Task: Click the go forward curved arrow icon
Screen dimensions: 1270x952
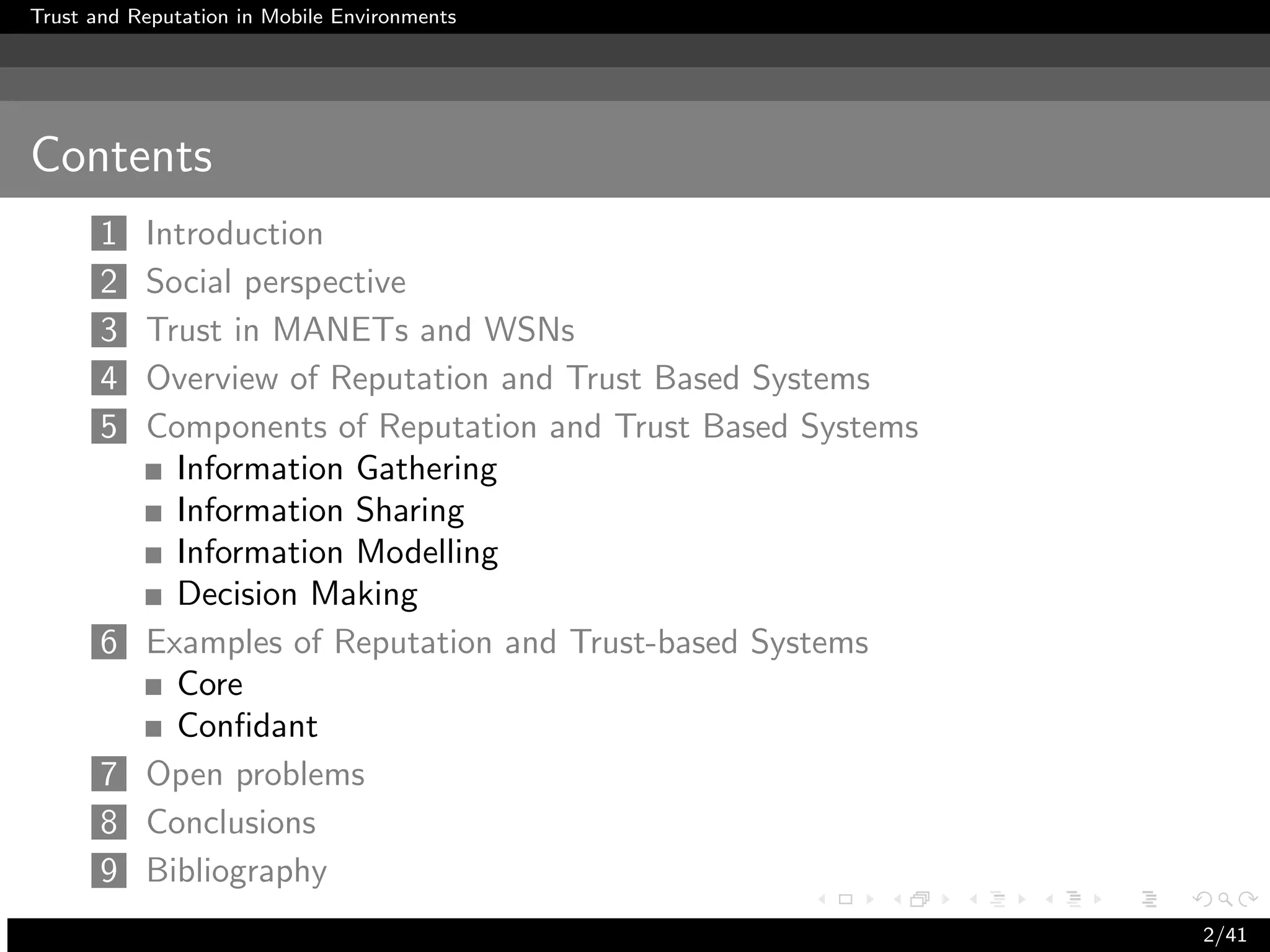Action: coord(1248,899)
